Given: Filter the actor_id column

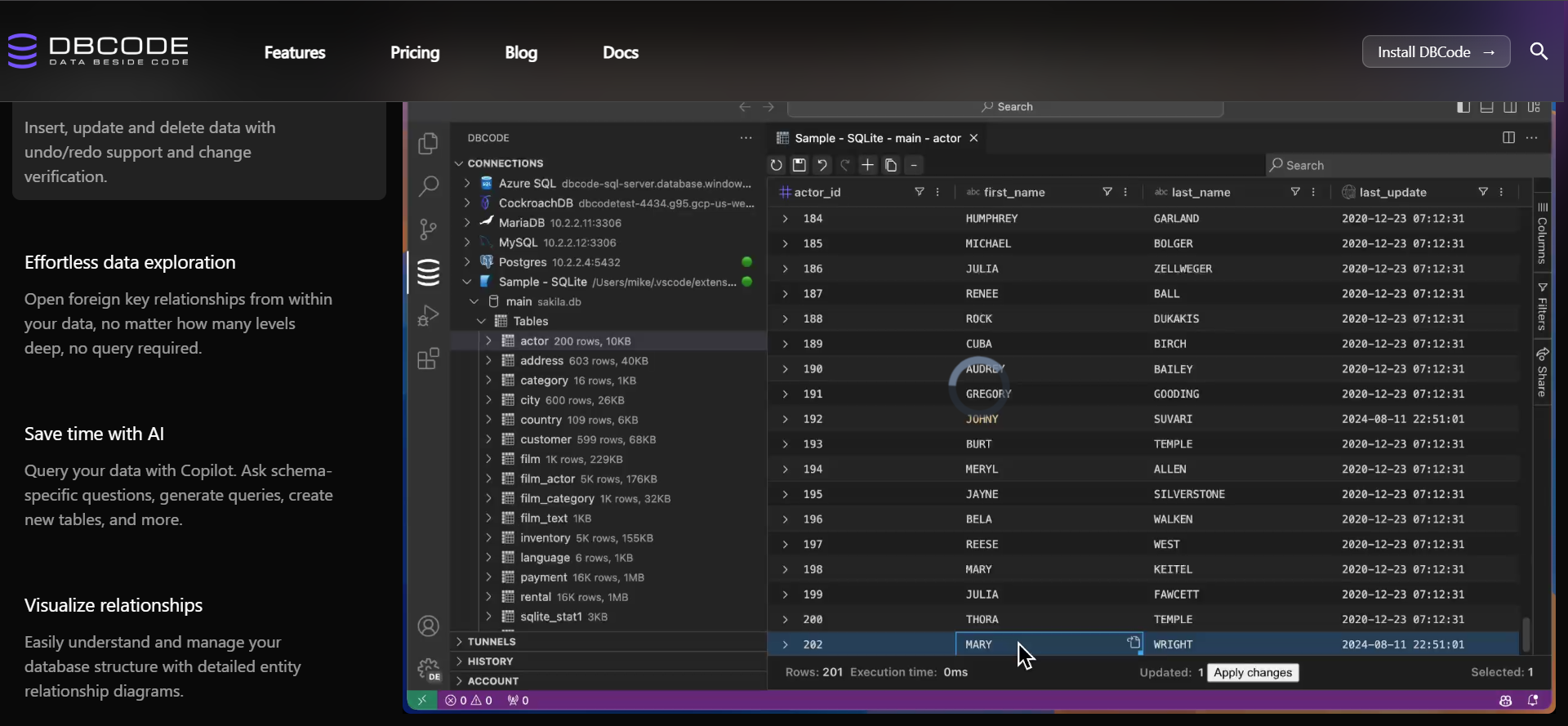Looking at the screenshot, I should coord(920,192).
